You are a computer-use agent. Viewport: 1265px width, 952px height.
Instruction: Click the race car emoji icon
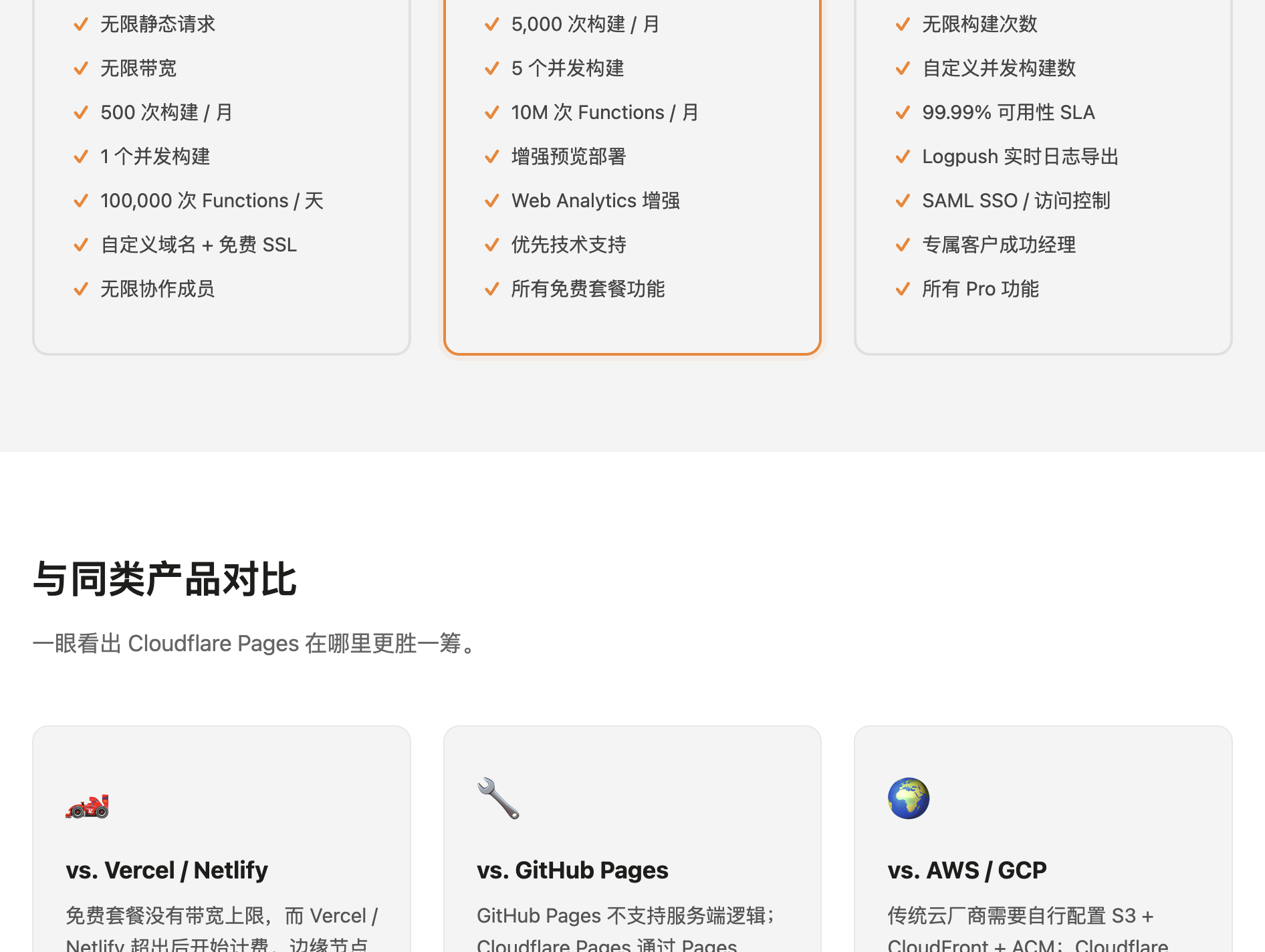tap(87, 806)
